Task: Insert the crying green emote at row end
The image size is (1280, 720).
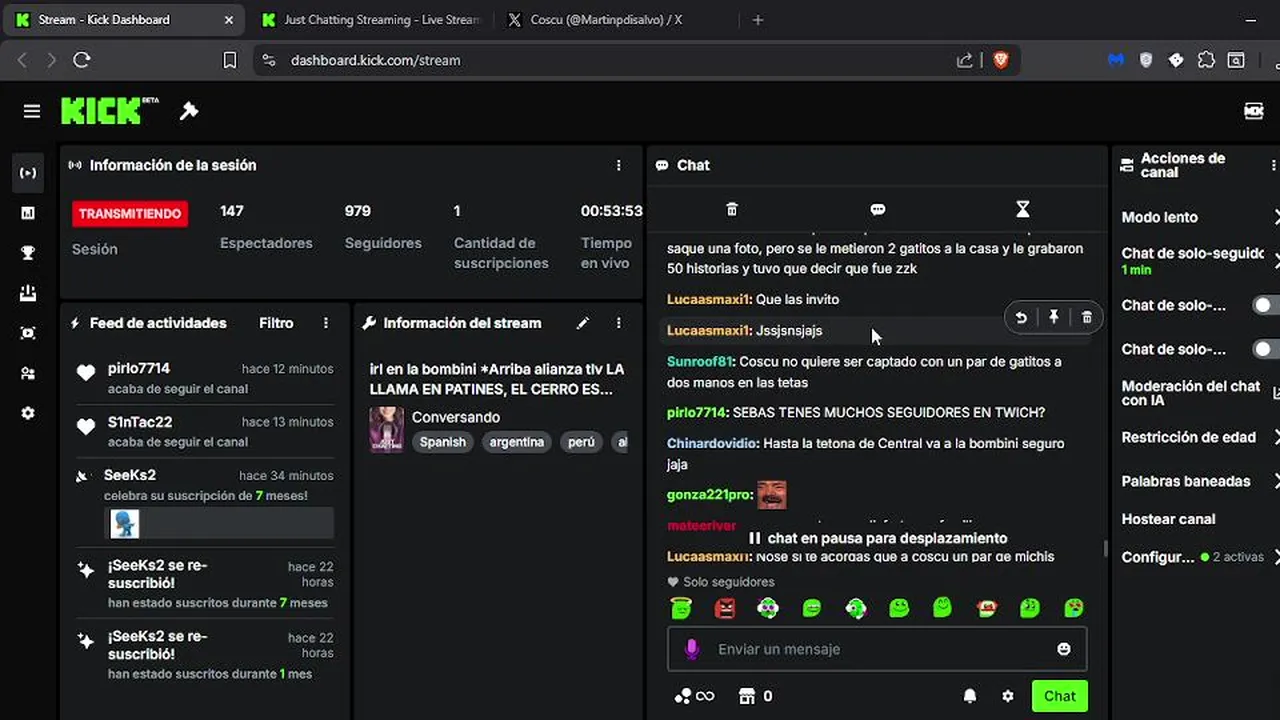Action: pos(1074,607)
